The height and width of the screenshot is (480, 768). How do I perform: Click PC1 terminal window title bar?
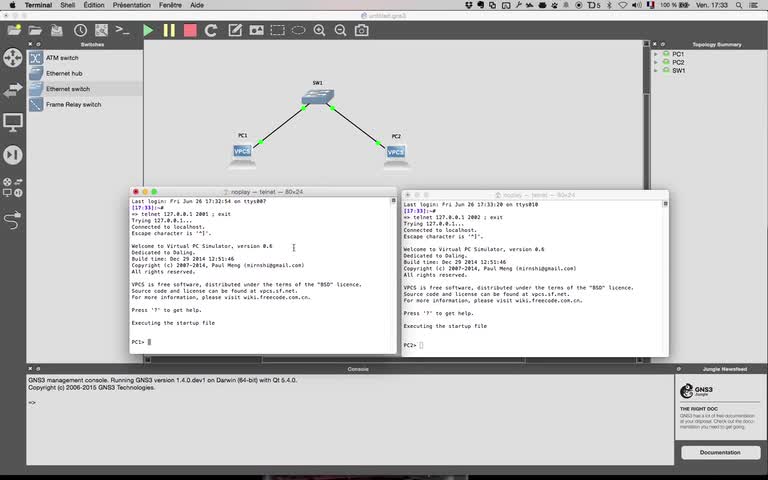point(263,192)
